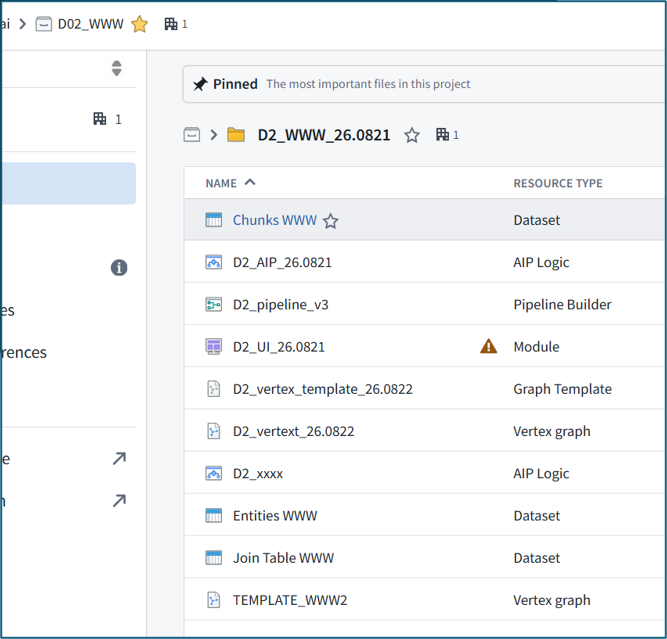Click the D2_WWW_26.0821 folder title
The image size is (667, 639).
[324, 135]
